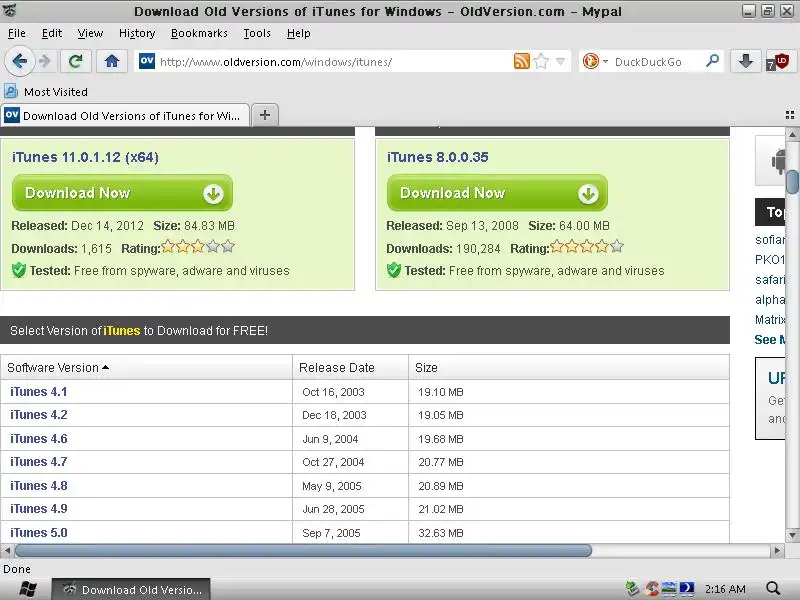This screenshot has width=800, height=600.
Task: Click the Android robot icon in sidebar
Action: [778, 161]
